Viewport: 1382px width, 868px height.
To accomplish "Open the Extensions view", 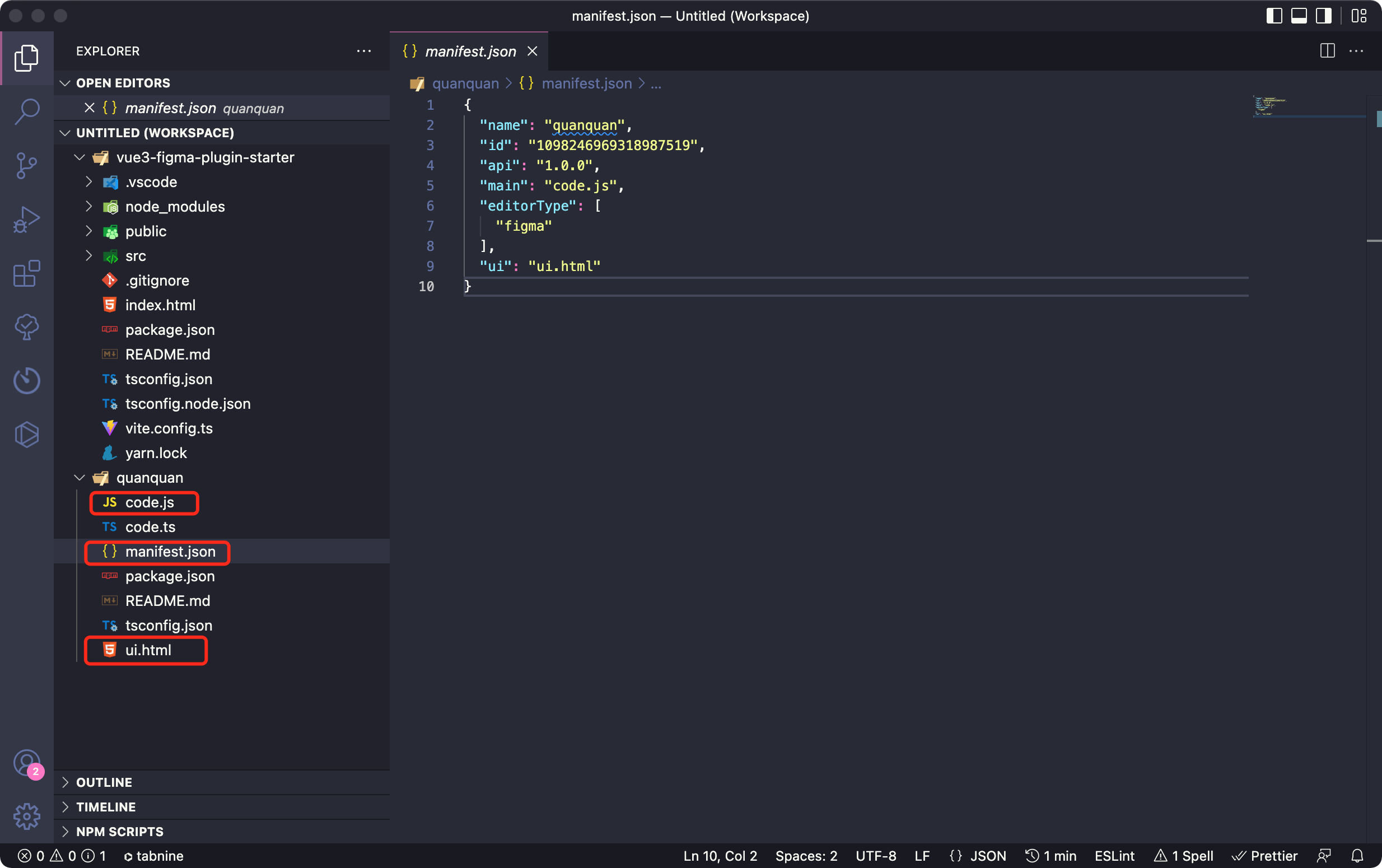I will pos(26,273).
